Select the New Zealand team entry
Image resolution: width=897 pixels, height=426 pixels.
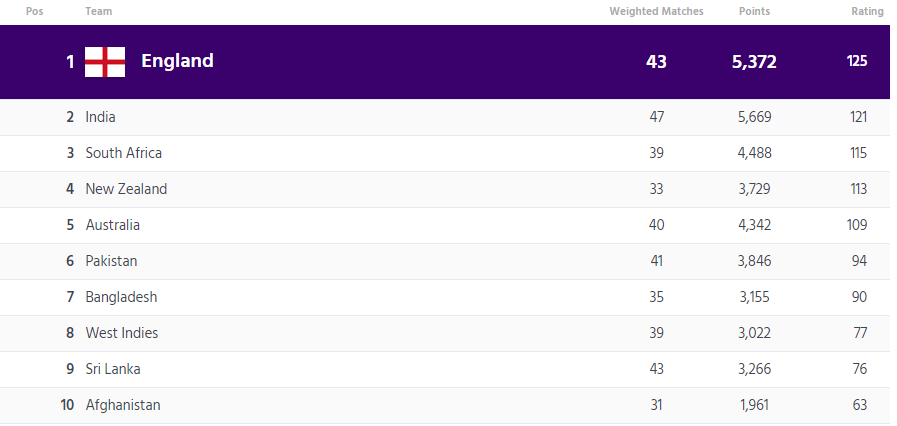[126, 189]
